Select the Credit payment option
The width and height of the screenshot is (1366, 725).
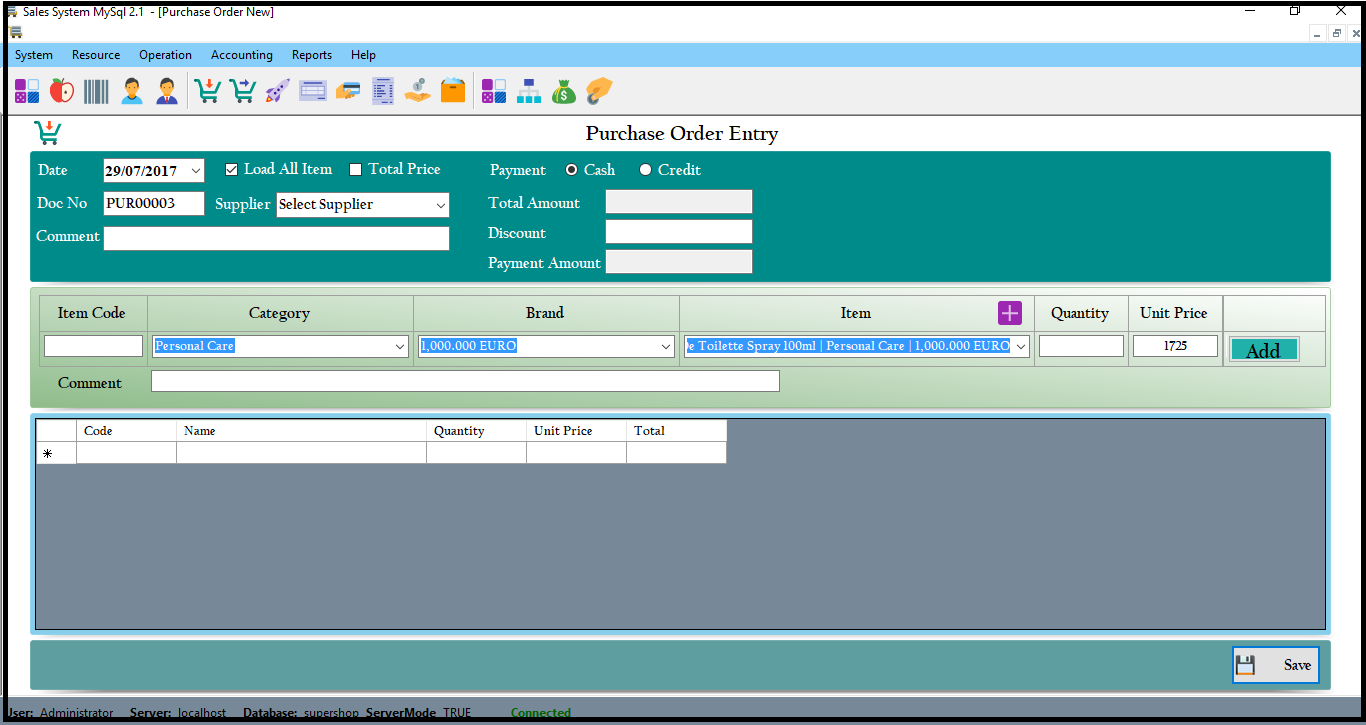(x=646, y=170)
